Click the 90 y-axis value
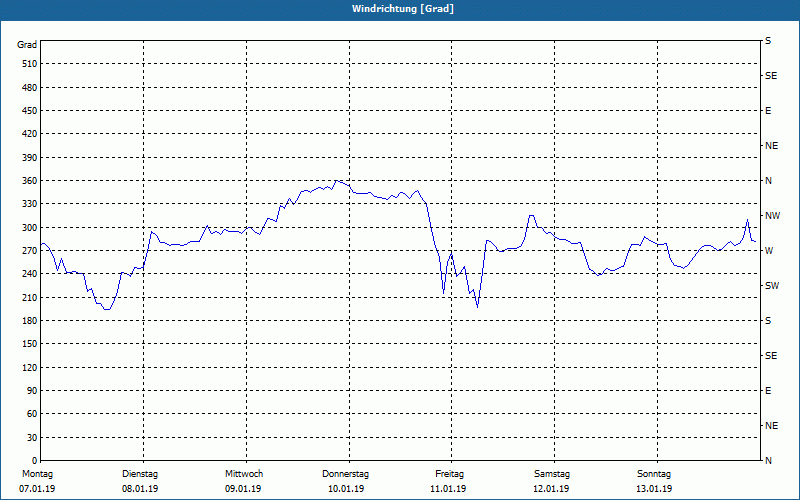 [x=32, y=391]
